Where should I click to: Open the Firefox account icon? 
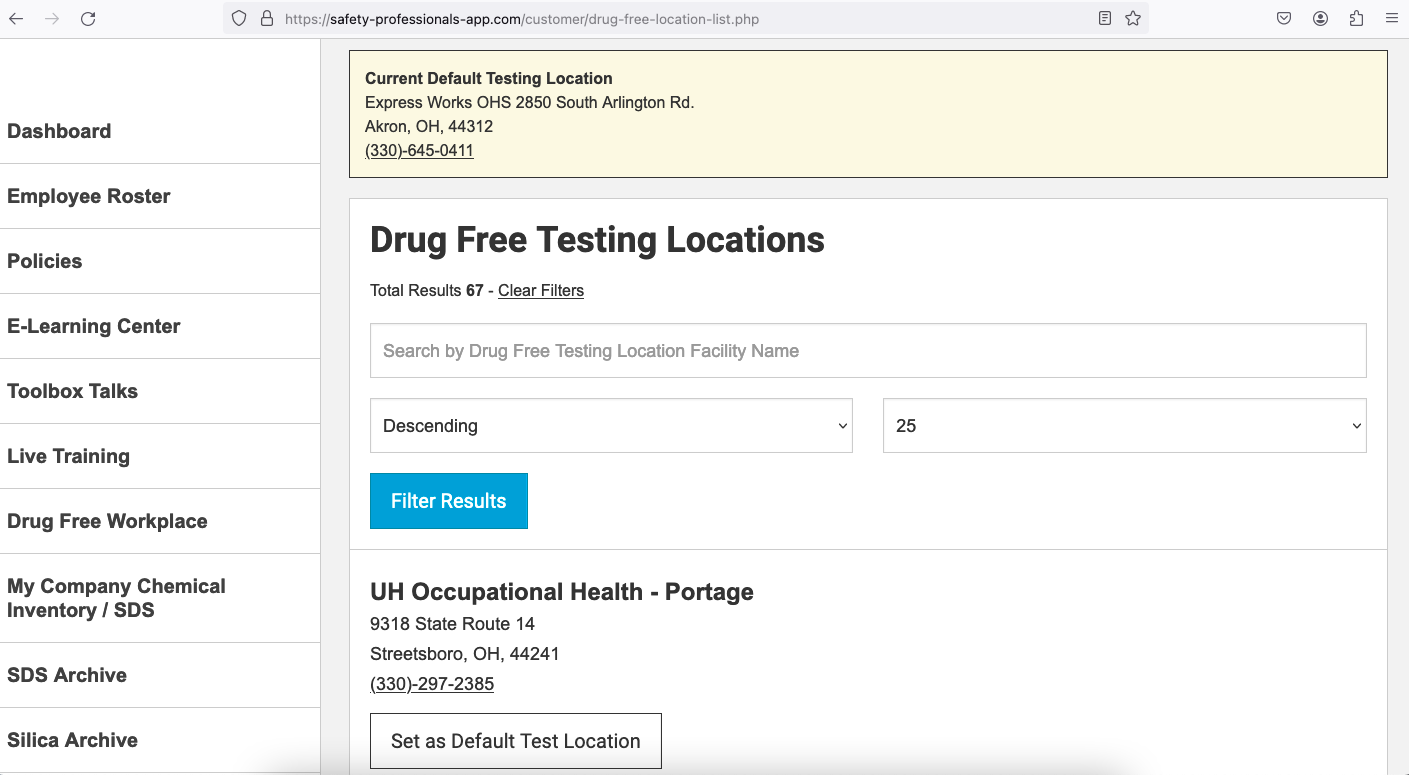[x=1320, y=18]
